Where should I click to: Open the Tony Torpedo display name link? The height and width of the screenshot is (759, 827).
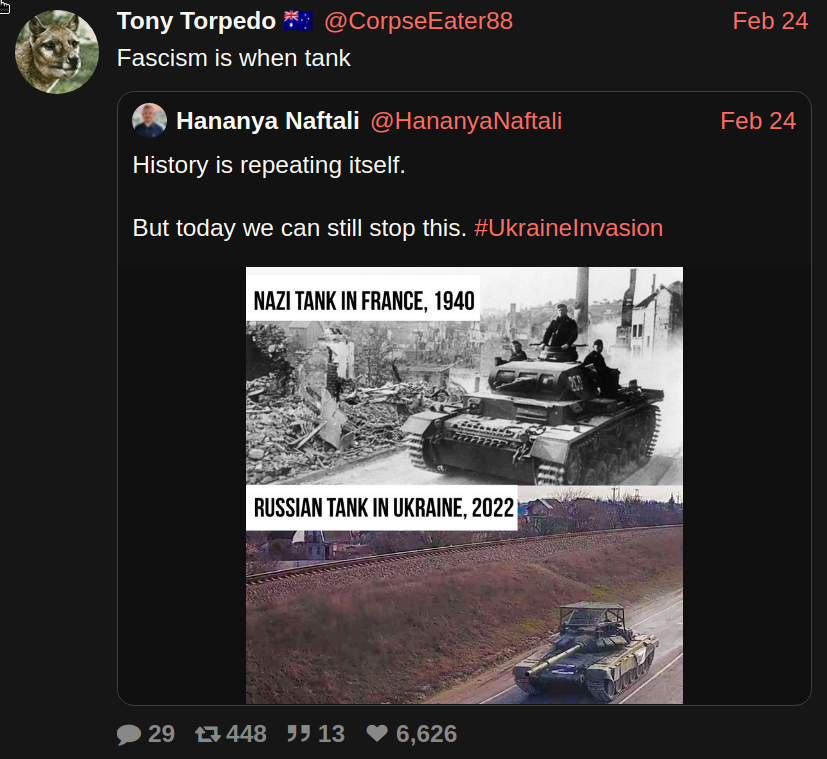(x=196, y=21)
